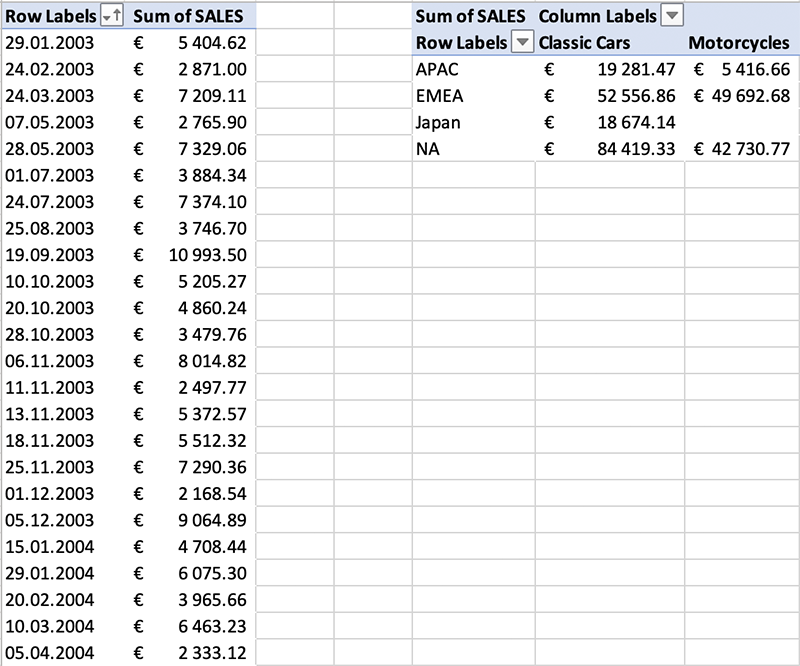
Task: Open the Column Labels filter dropdown
Action: [x=672, y=16]
